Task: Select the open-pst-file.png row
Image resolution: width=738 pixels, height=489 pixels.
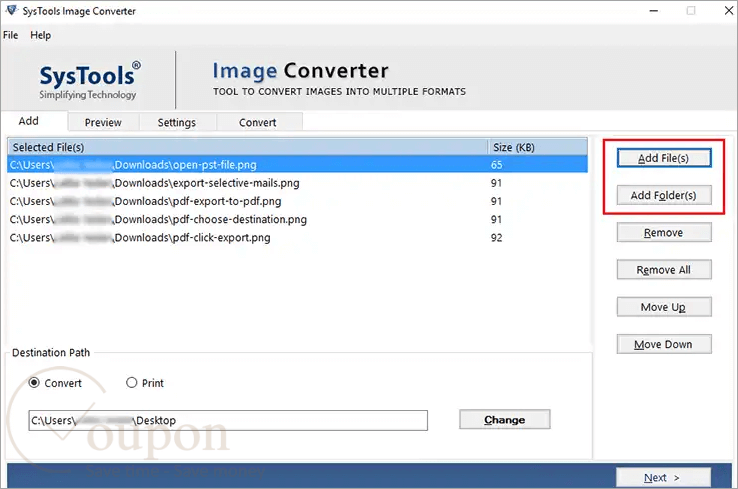Action: click(x=297, y=165)
